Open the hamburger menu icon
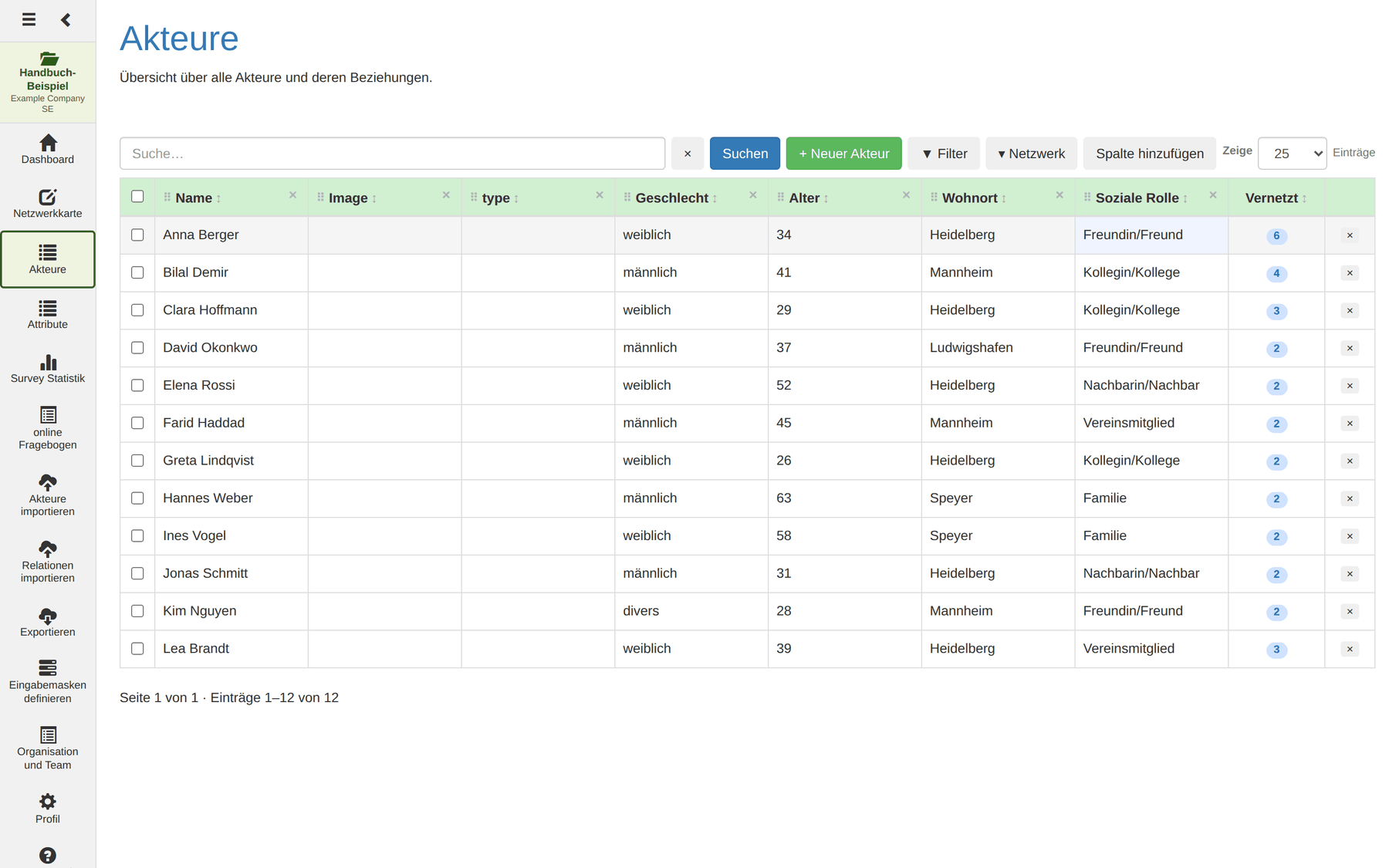The height and width of the screenshot is (868, 1389). point(29,19)
